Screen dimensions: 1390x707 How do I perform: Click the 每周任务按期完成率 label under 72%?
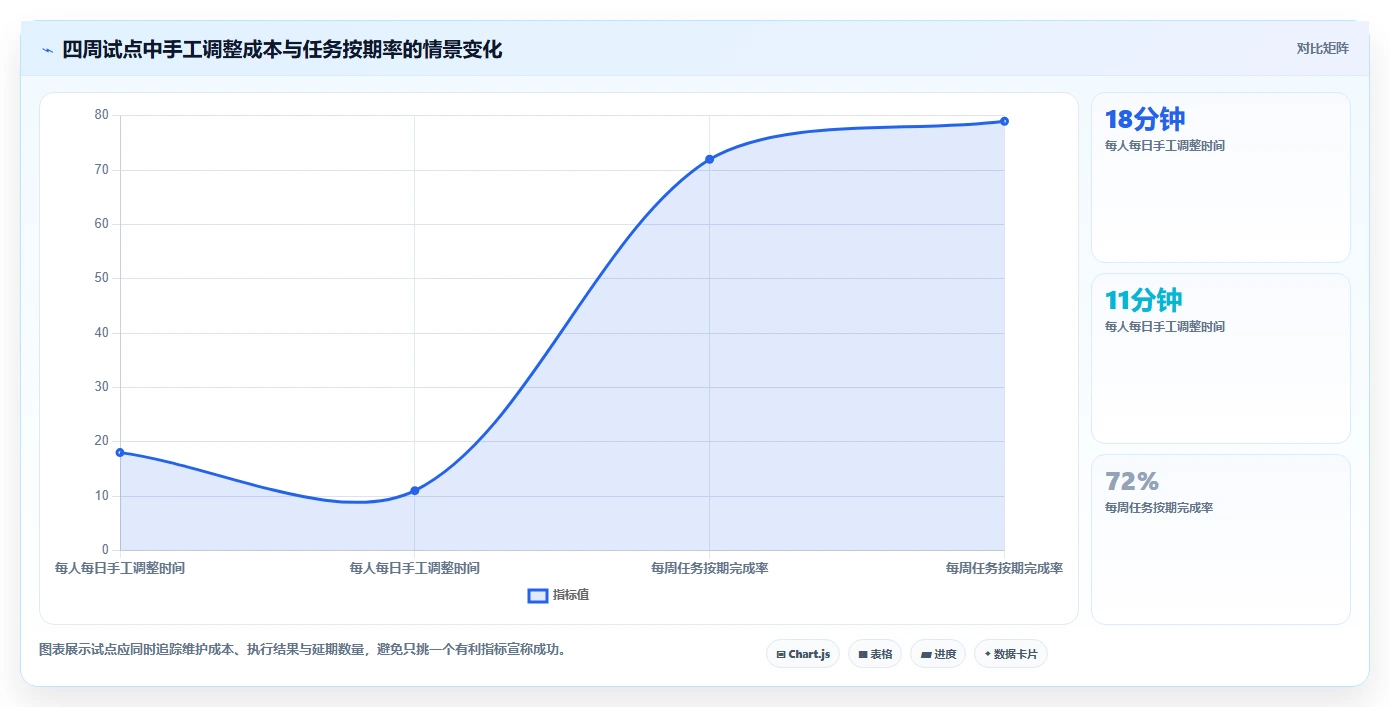pos(1159,508)
